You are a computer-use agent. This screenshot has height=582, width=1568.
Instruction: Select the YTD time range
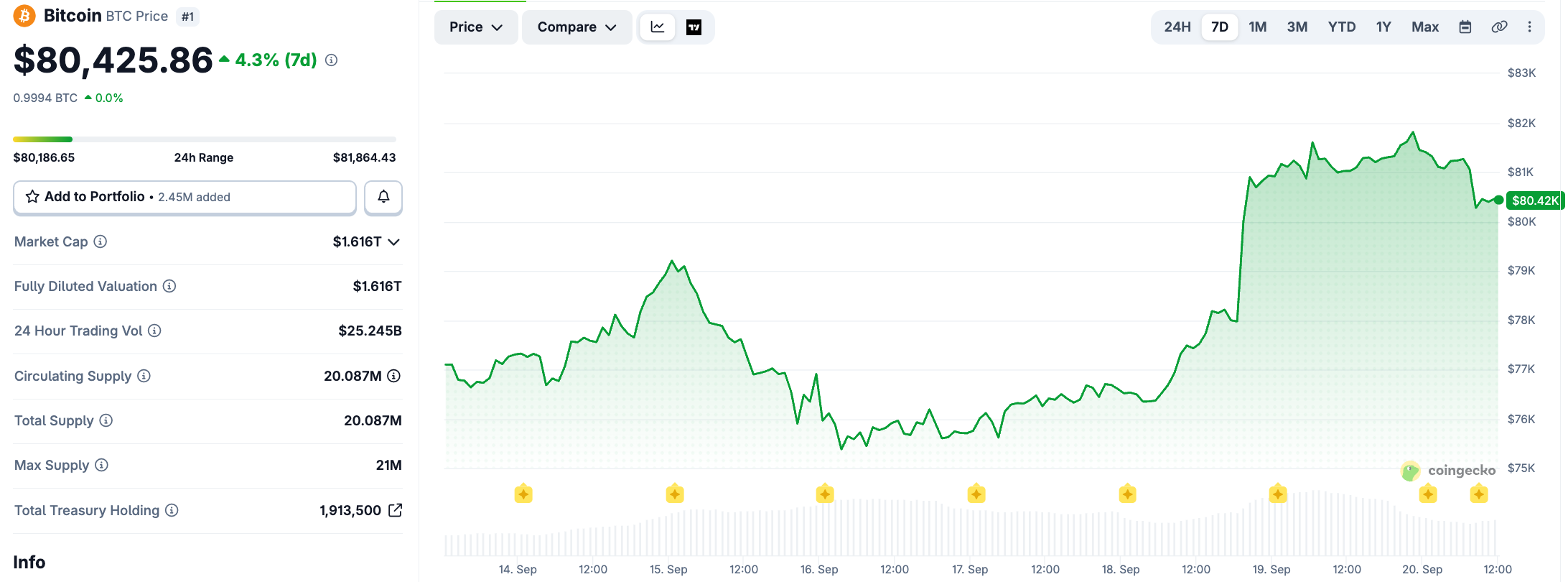1342,27
